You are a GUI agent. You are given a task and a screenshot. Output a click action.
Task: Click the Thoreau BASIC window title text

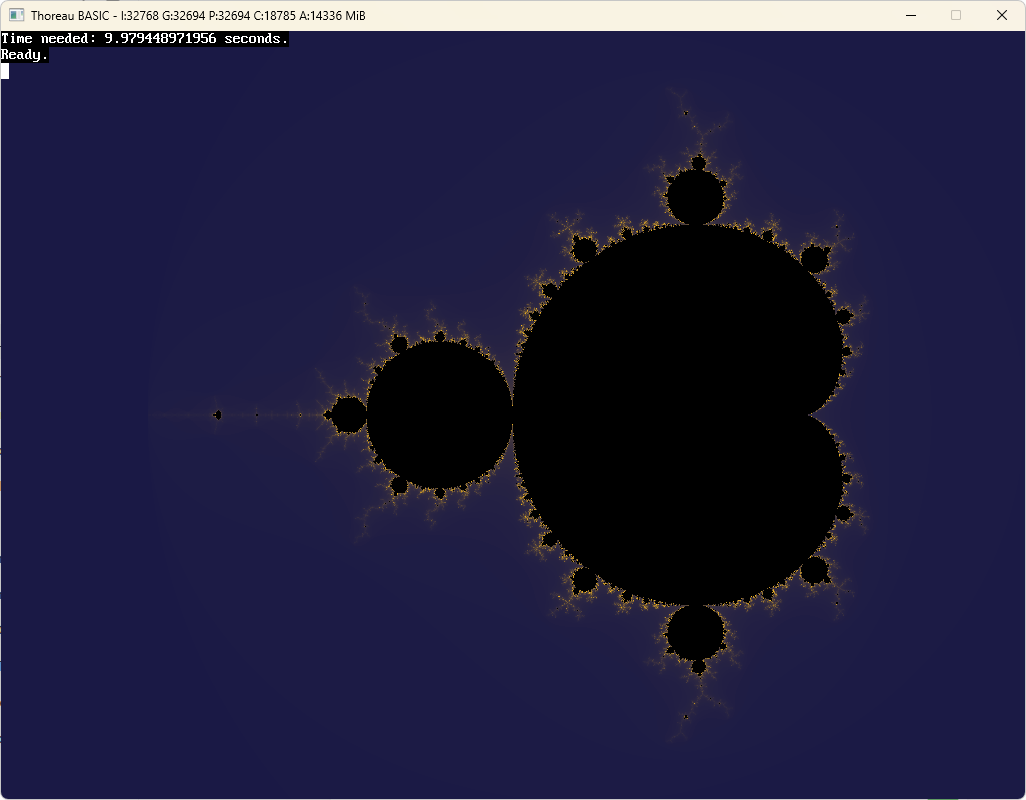(198, 16)
